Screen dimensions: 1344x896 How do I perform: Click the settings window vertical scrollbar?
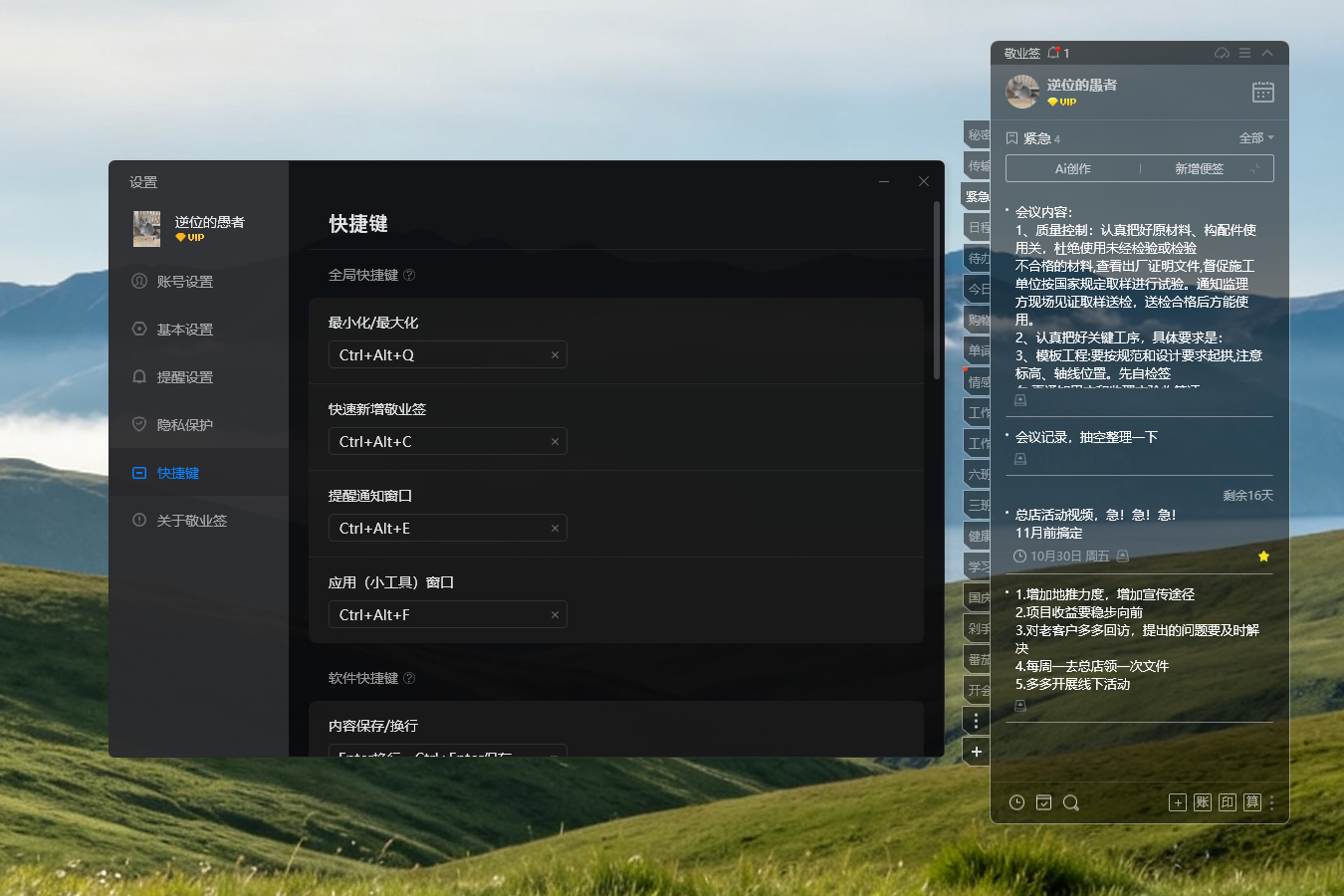tap(937, 290)
